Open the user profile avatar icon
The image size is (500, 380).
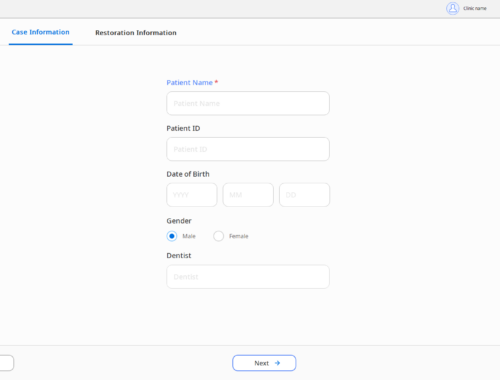point(452,8)
